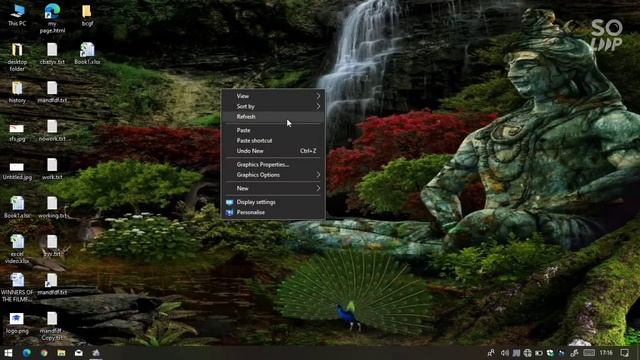
Task: Select the This PC desktop icon
Action: 17,15
